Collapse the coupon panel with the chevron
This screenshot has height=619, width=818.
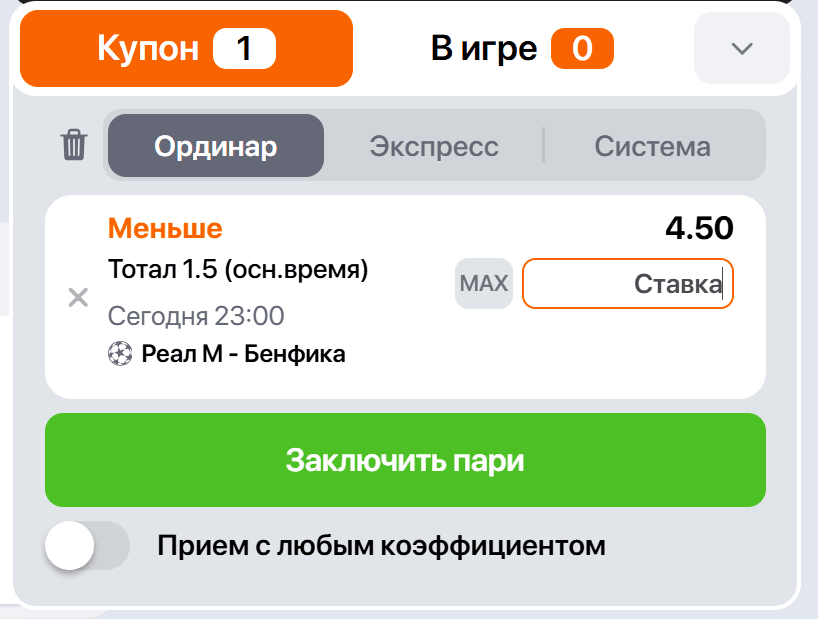coord(740,47)
